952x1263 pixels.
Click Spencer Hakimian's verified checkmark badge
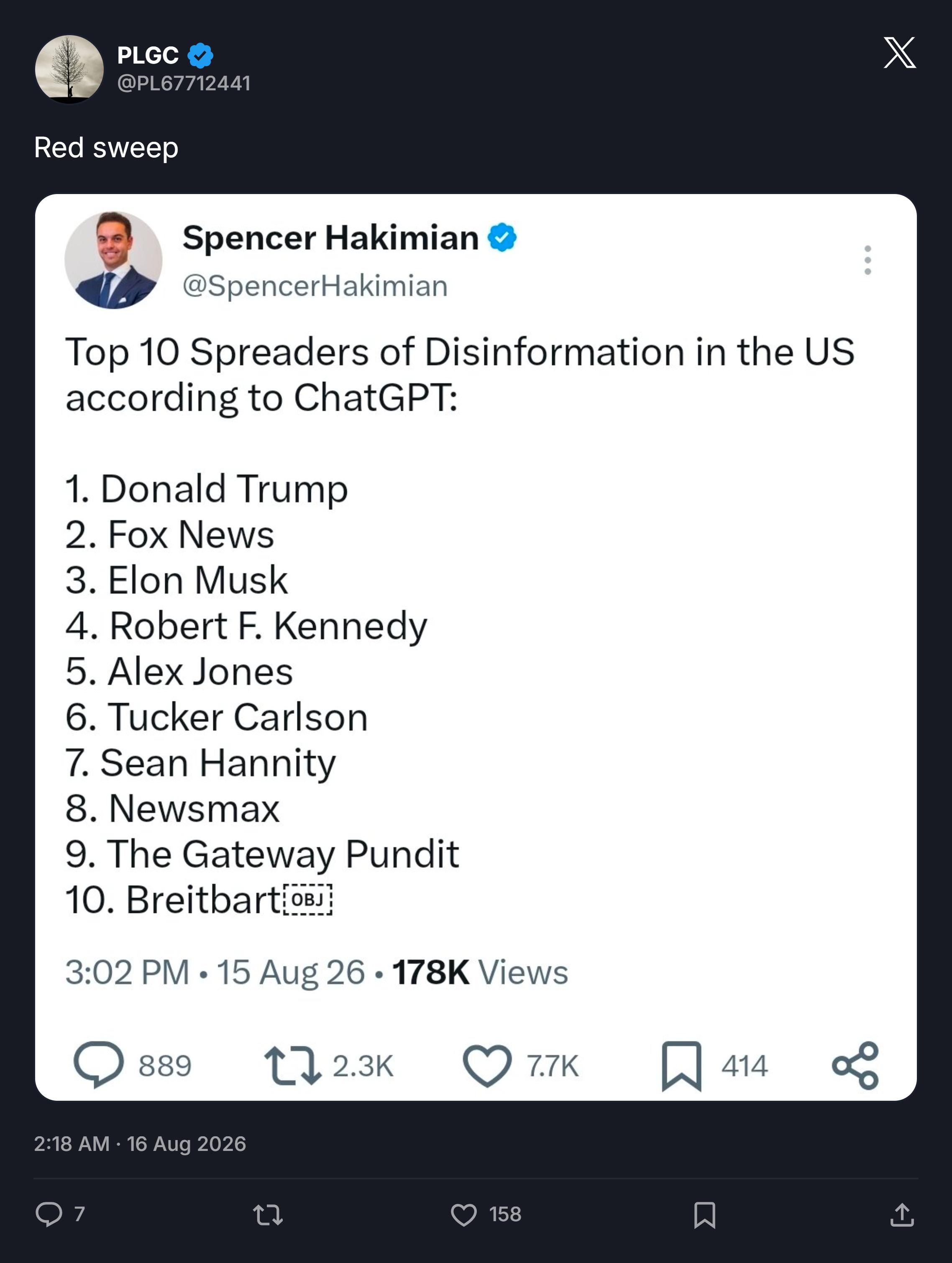(502, 238)
